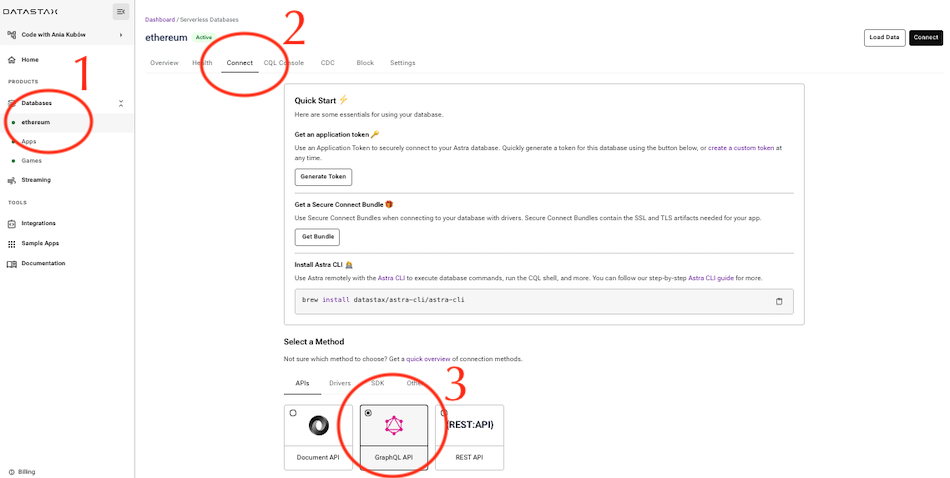The image size is (950, 478).
Task: Click Get Bundle button
Action: pyautogui.click(x=317, y=237)
